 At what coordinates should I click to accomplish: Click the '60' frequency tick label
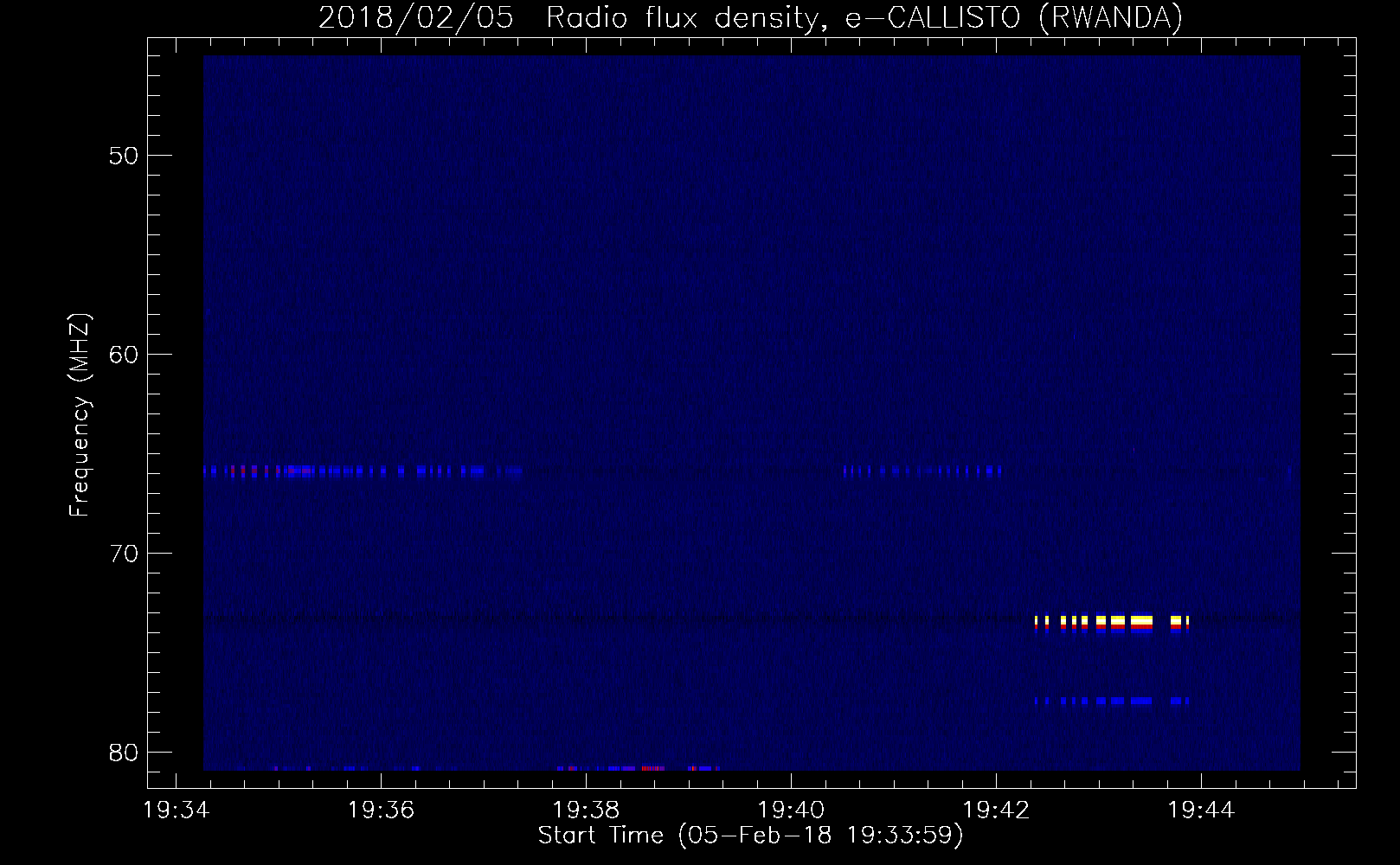point(123,355)
